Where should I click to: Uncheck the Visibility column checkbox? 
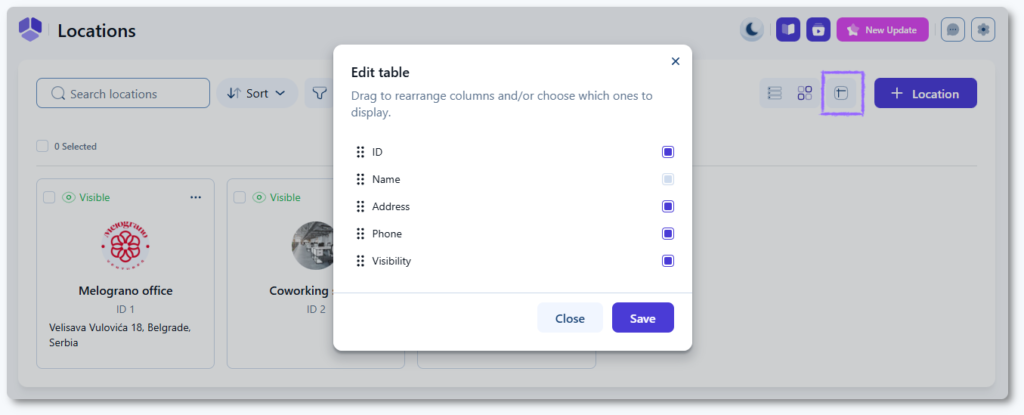(x=668, y=261)
